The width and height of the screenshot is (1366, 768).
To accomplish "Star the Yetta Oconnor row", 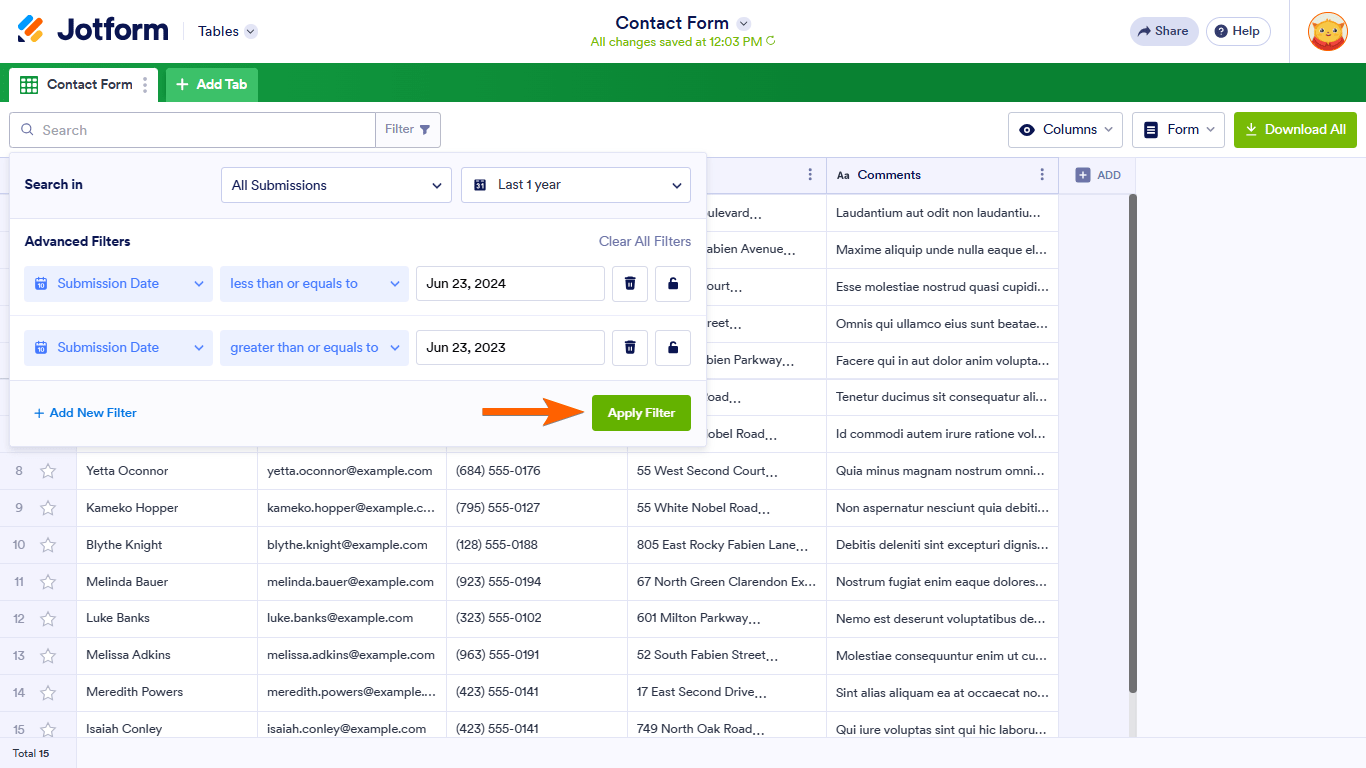I will coord(48,471).
